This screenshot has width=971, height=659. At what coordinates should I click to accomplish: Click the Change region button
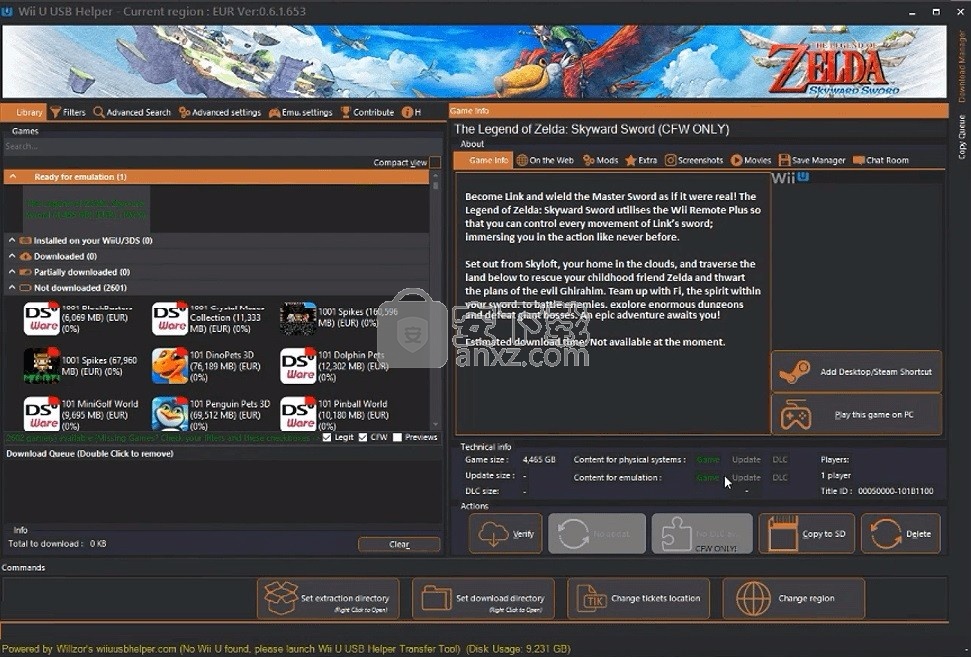click(x=793, y=599)
